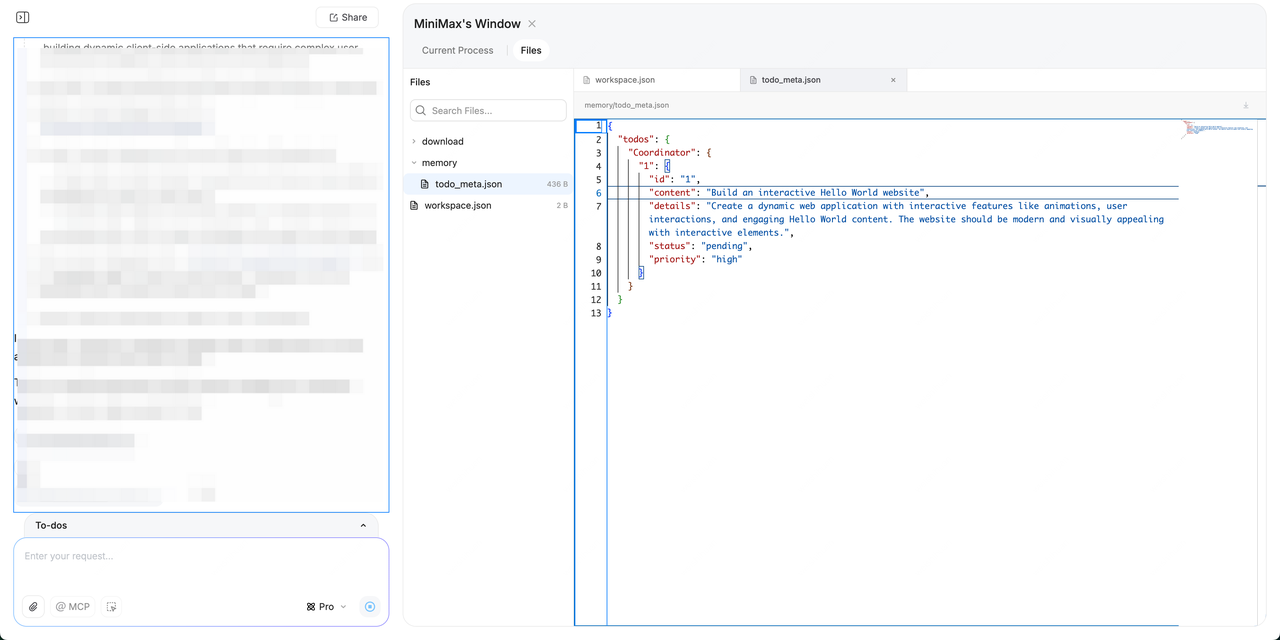1280x640 pixels.
Task: Click the Share button
Action: coord(347,17)
